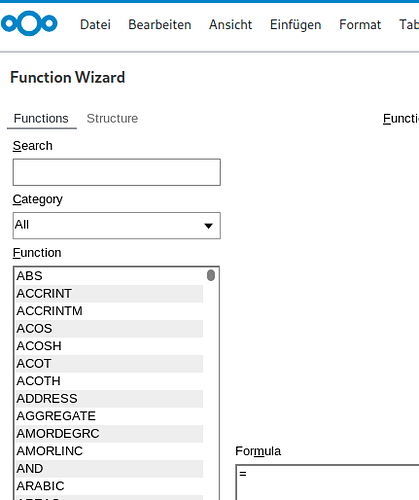Choose ACOSH from the function list

[109, 346]
